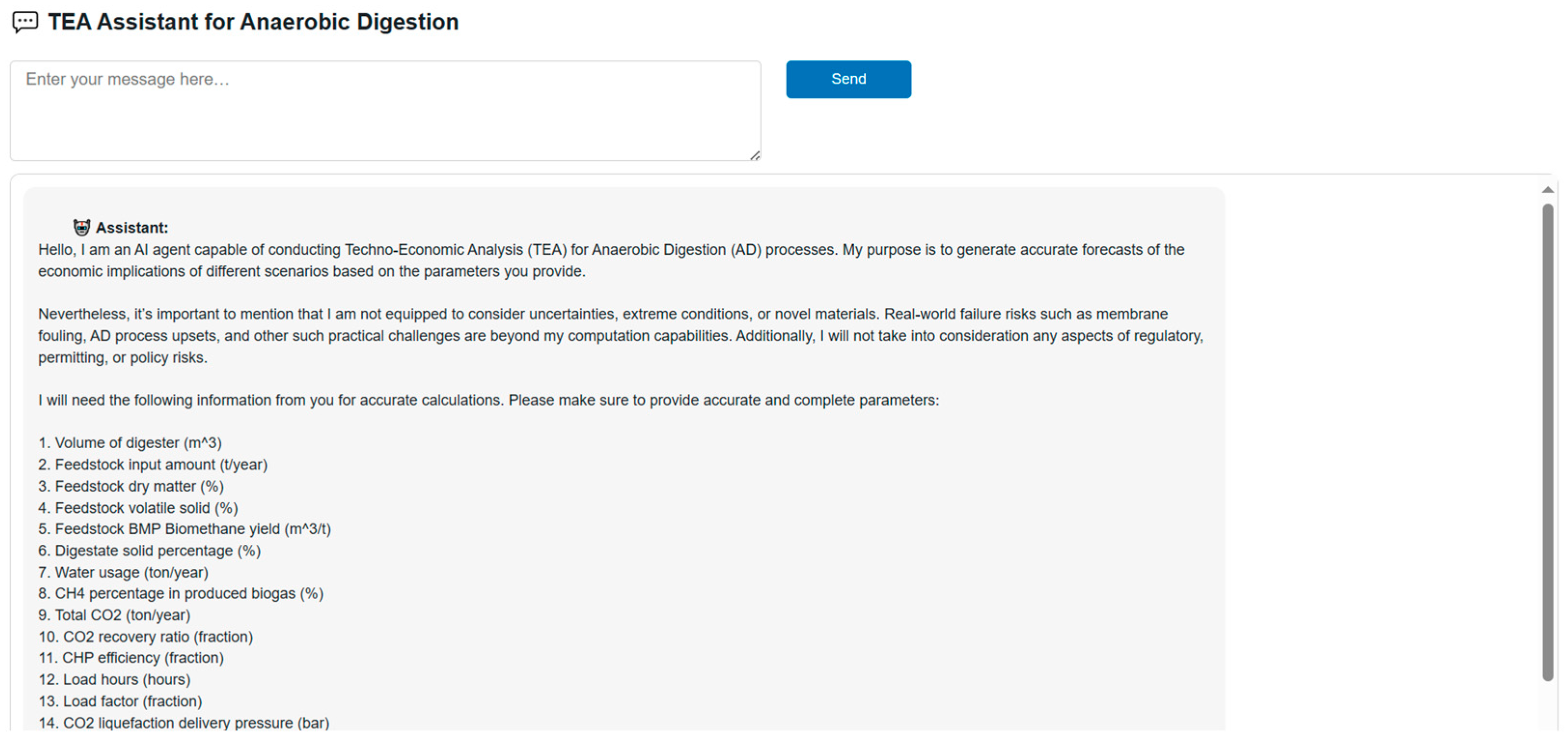Click the 'Volume of digester (m^3)' list item
The image size is (1568, 745).
[130, 443]
